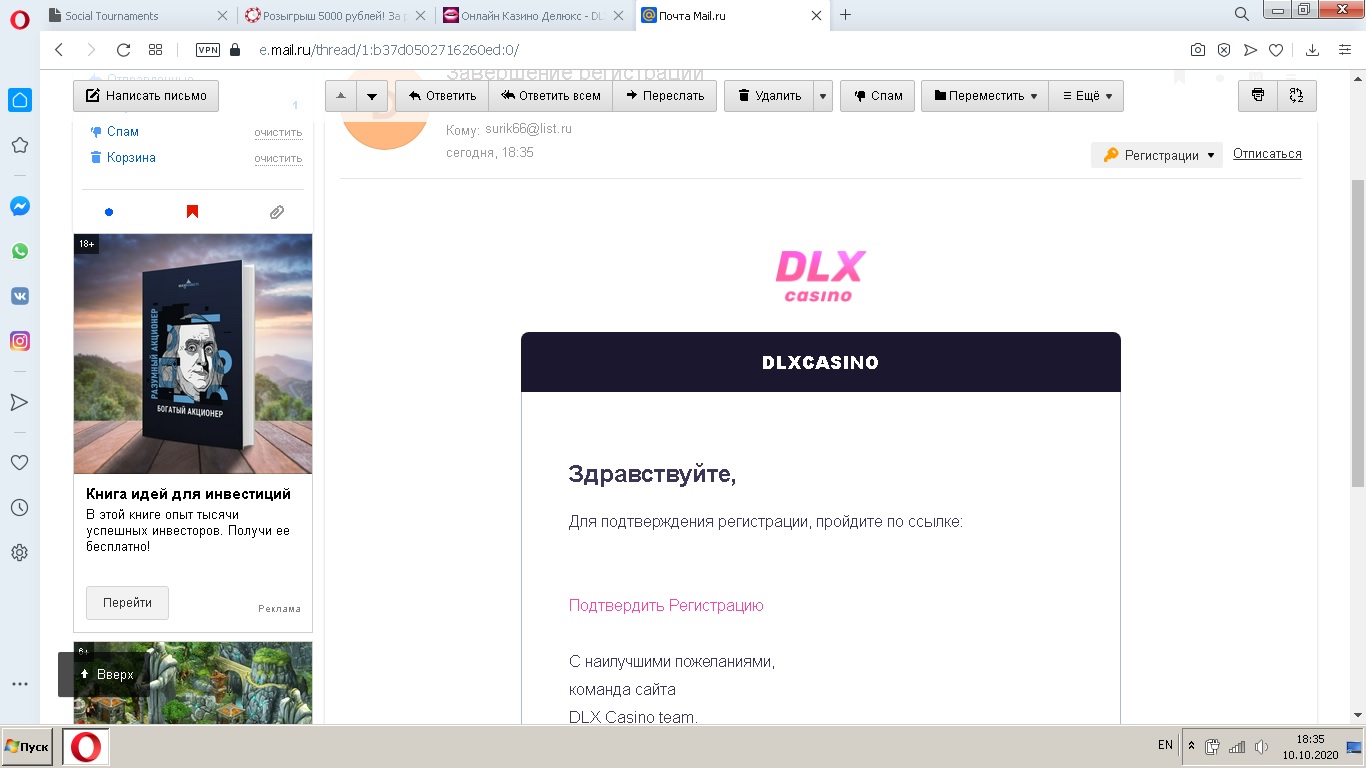
Task: Open the ad blocker shield icon
Action: point(1224,50)
